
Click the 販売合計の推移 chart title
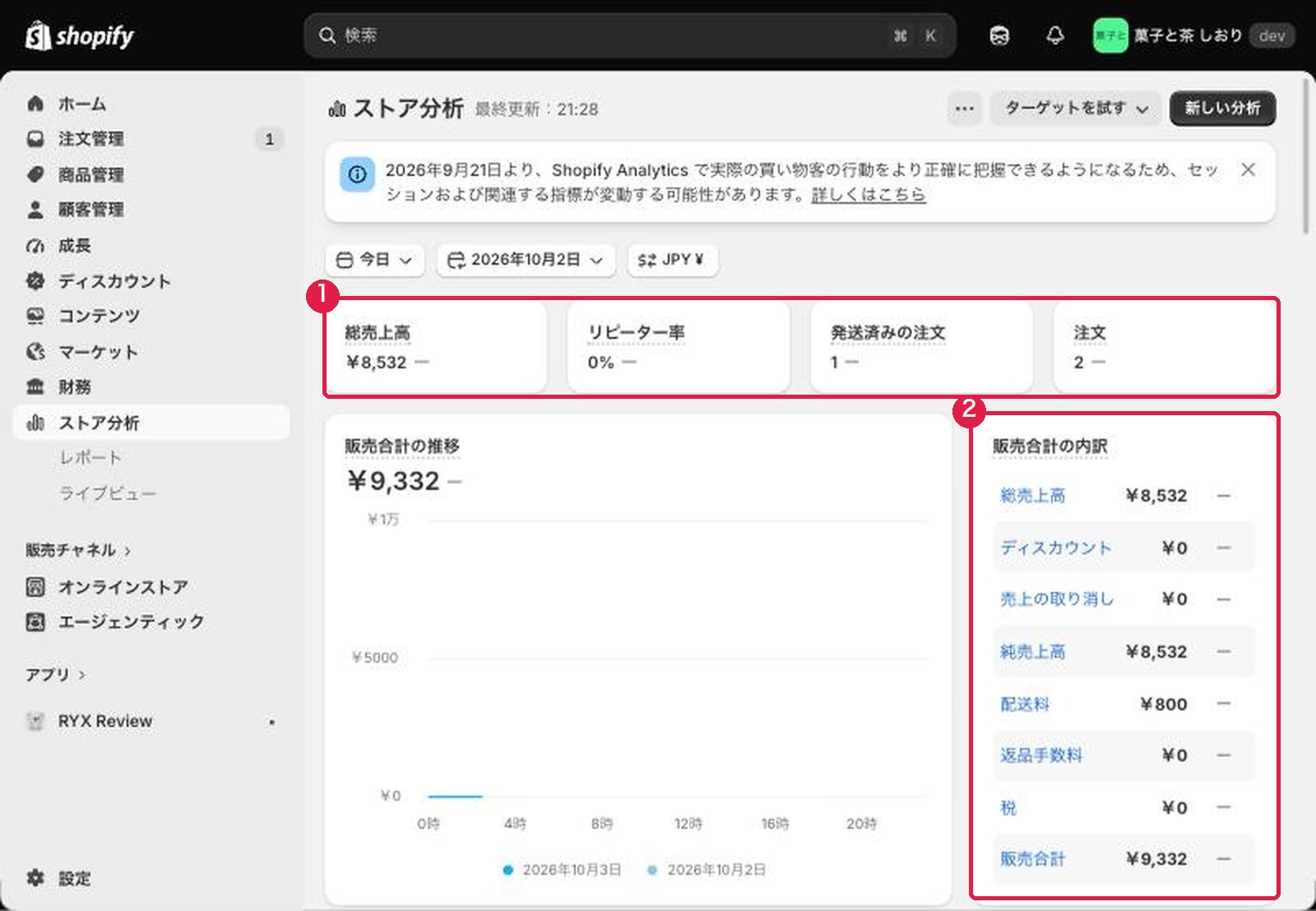point(402,446)
